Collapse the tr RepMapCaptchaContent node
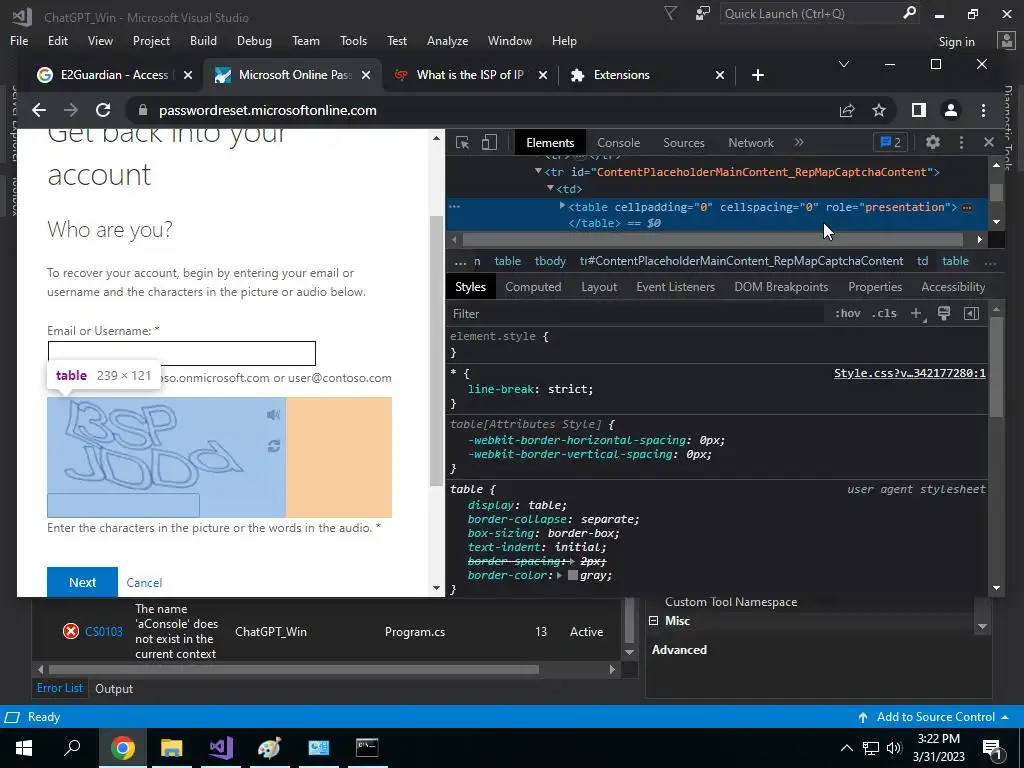The image size is (1024, 768). point(538,171)
